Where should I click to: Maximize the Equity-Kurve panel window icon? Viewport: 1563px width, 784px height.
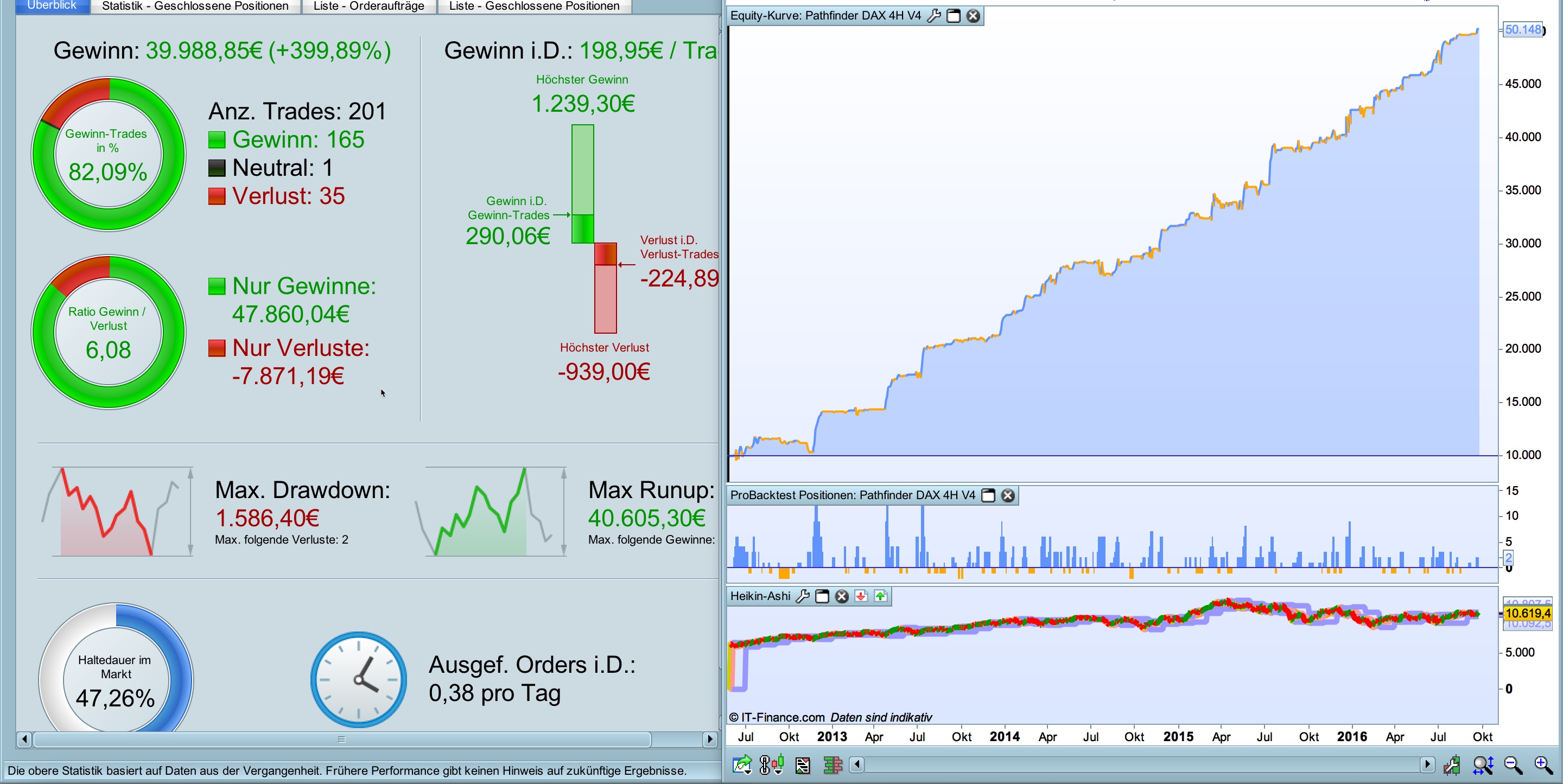[953, 16]
